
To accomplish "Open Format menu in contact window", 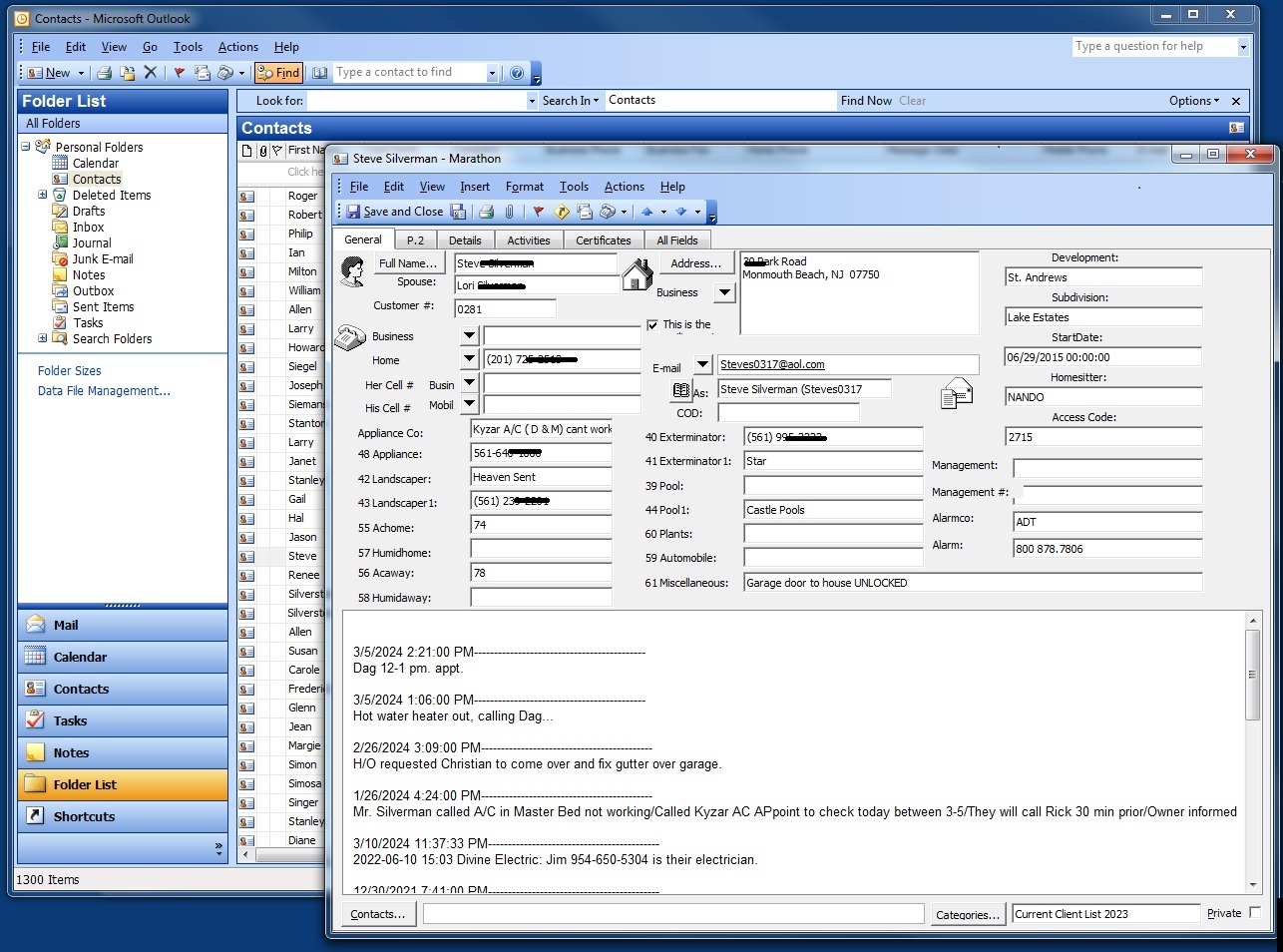I will [525, 187].
